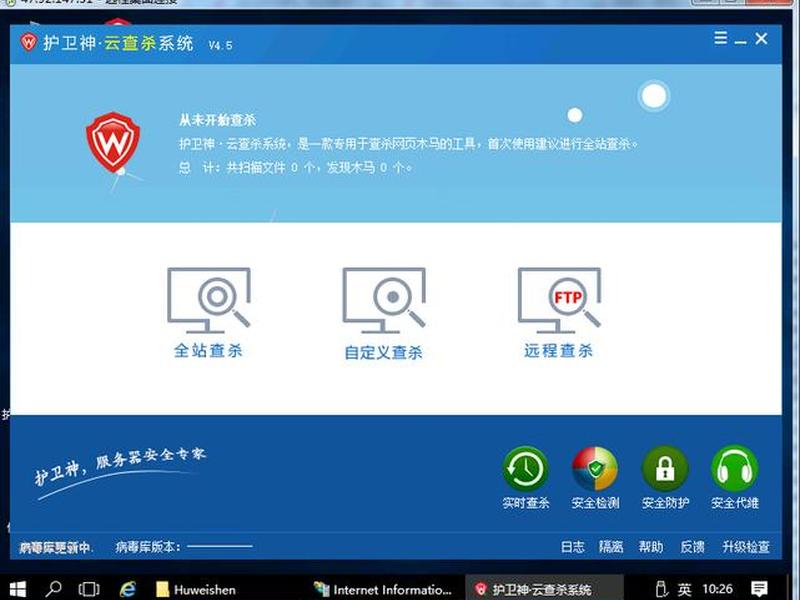Open the 帮助 help link
This screenshot has width=800, height=600.
651,547
